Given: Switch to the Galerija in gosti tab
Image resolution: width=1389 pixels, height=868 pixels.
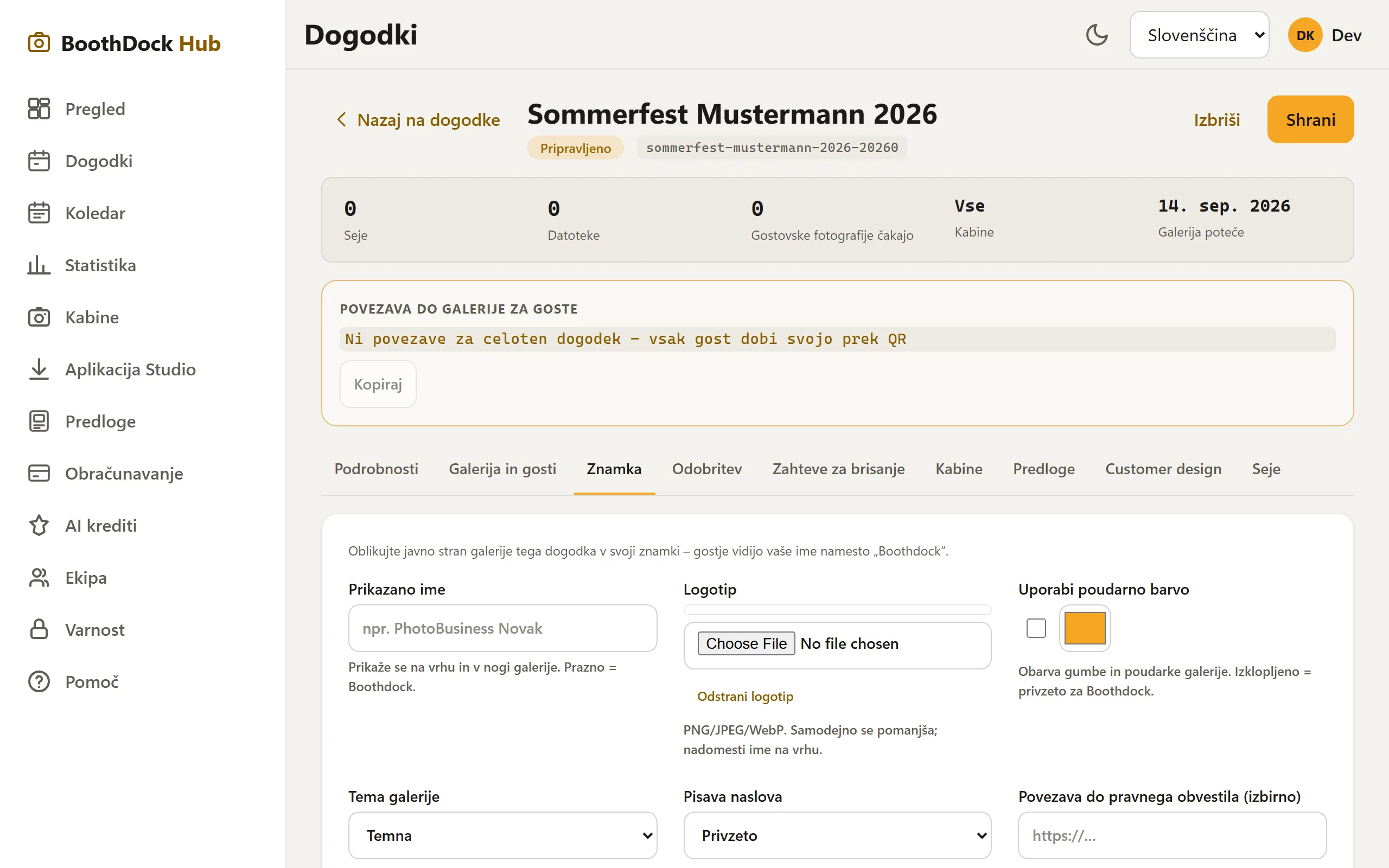Looking at the screenshot, I should (x=502, y=469).
